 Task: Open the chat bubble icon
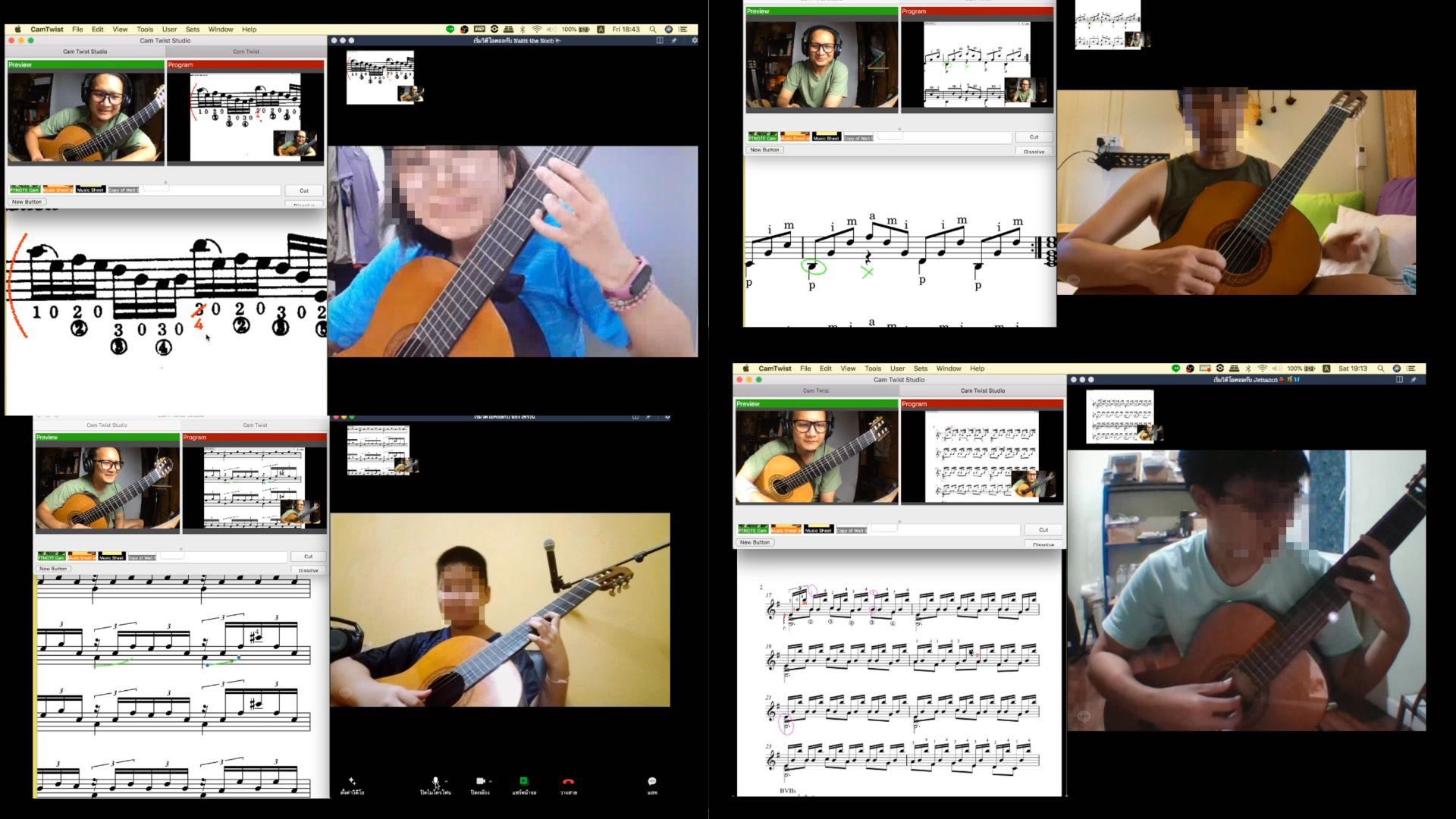point(652,781)
